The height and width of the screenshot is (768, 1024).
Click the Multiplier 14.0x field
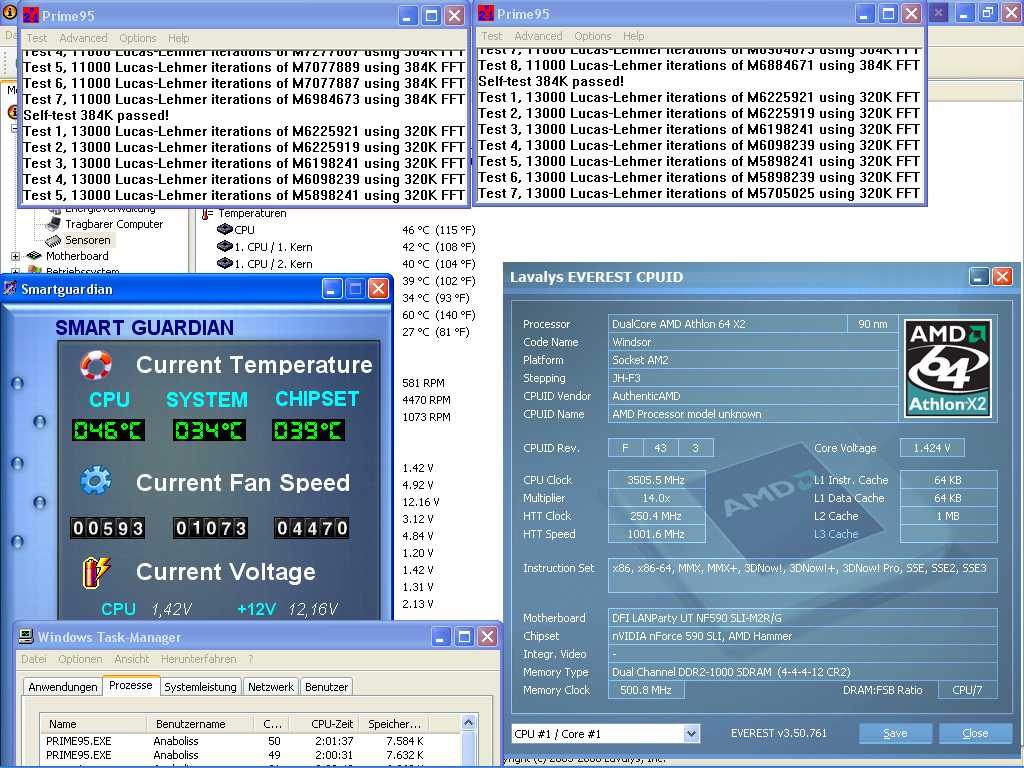tap(656, 498)
